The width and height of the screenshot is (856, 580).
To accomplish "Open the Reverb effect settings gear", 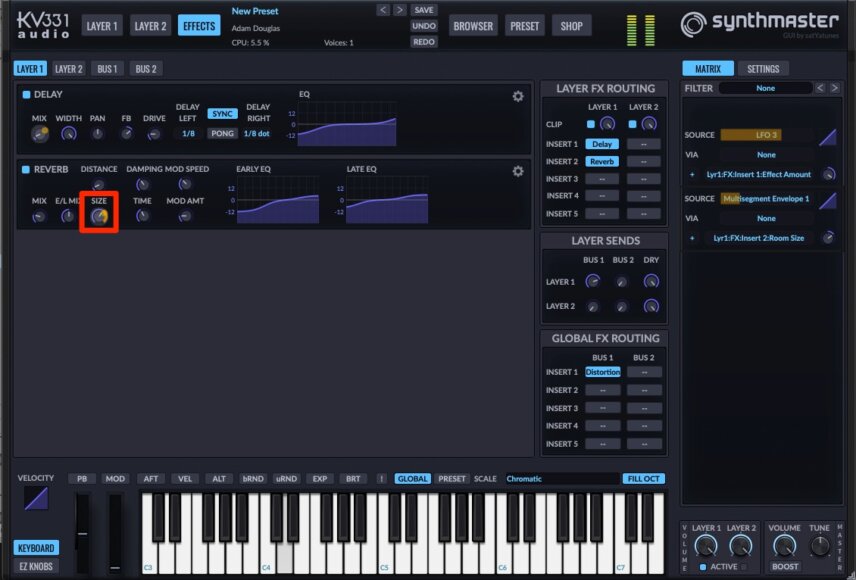I will pos(518,171).
